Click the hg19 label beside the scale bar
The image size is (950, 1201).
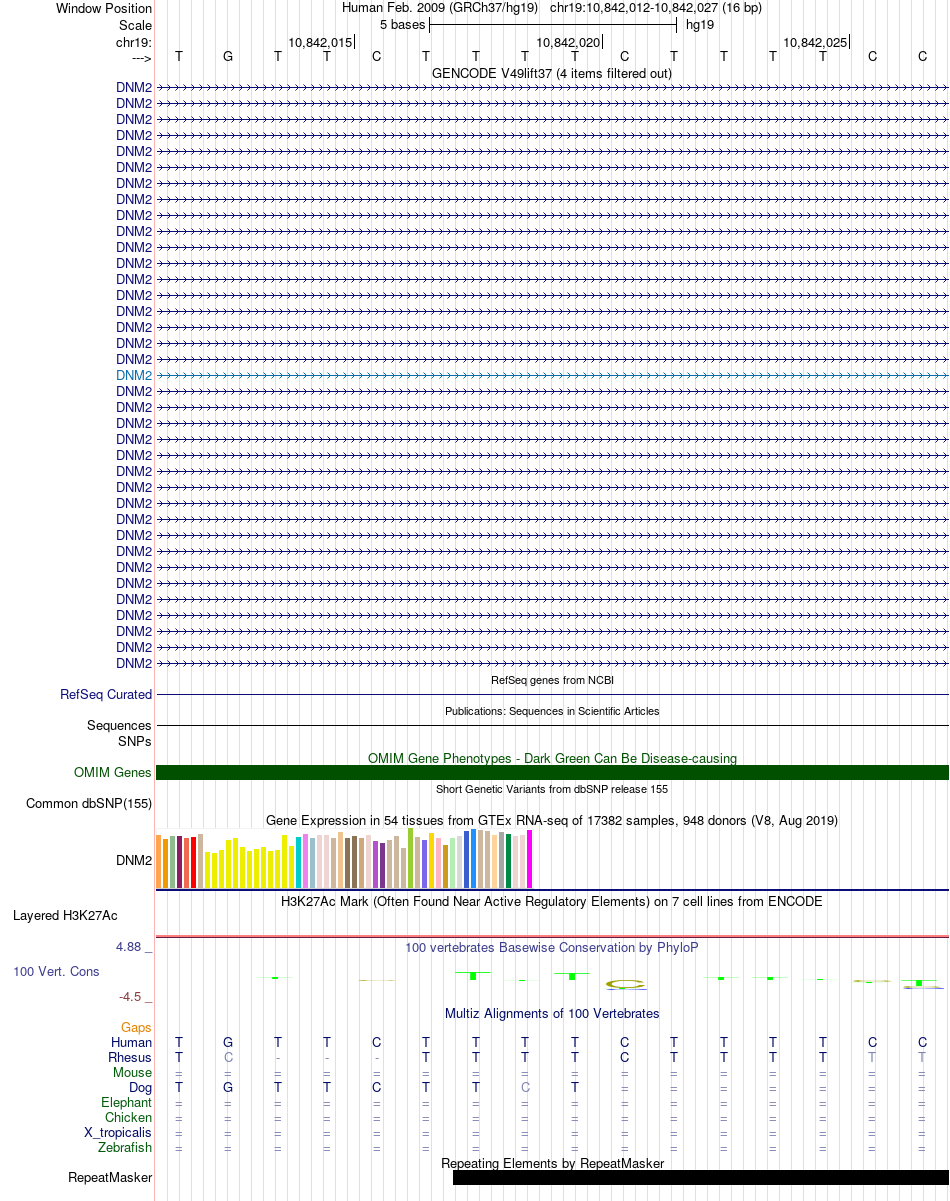[700, 24]
